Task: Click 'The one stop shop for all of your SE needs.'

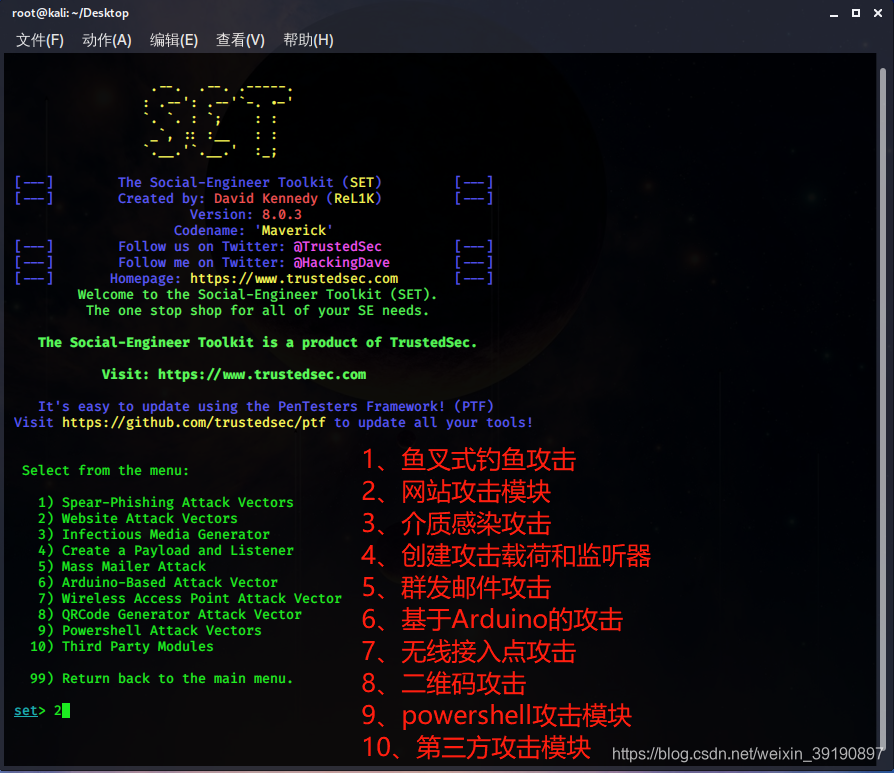Action: tap(258, 311)
